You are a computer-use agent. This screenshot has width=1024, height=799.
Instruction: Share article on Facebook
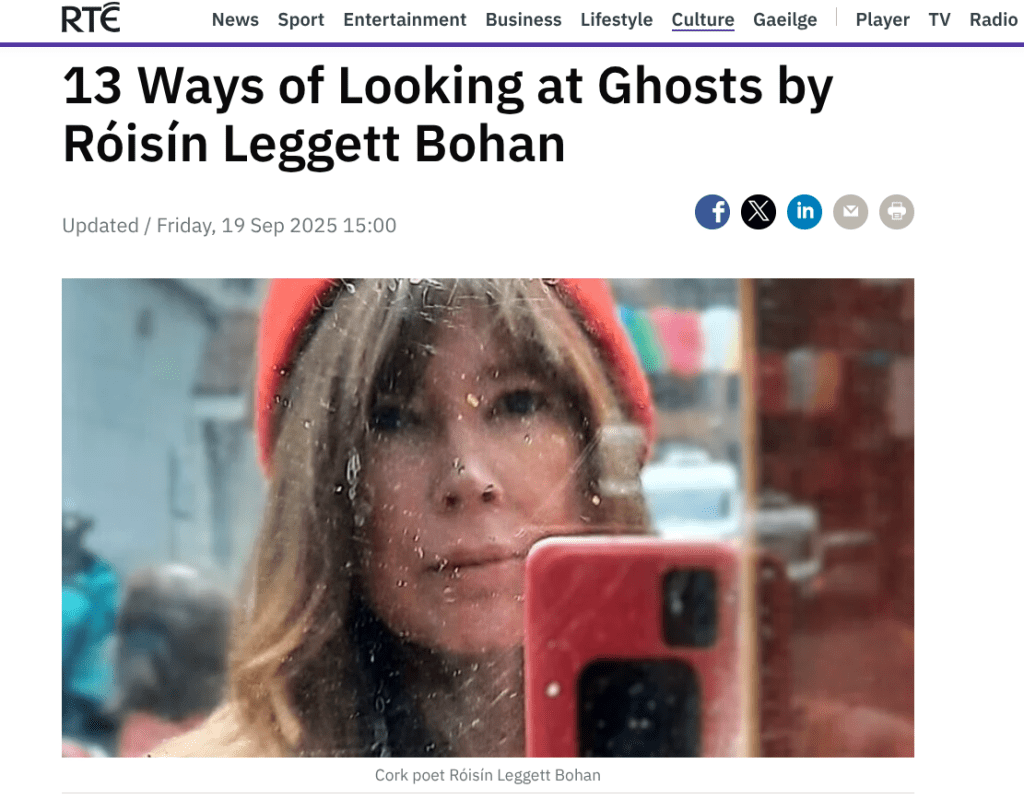pyautogui.click(x=712, y=212)
